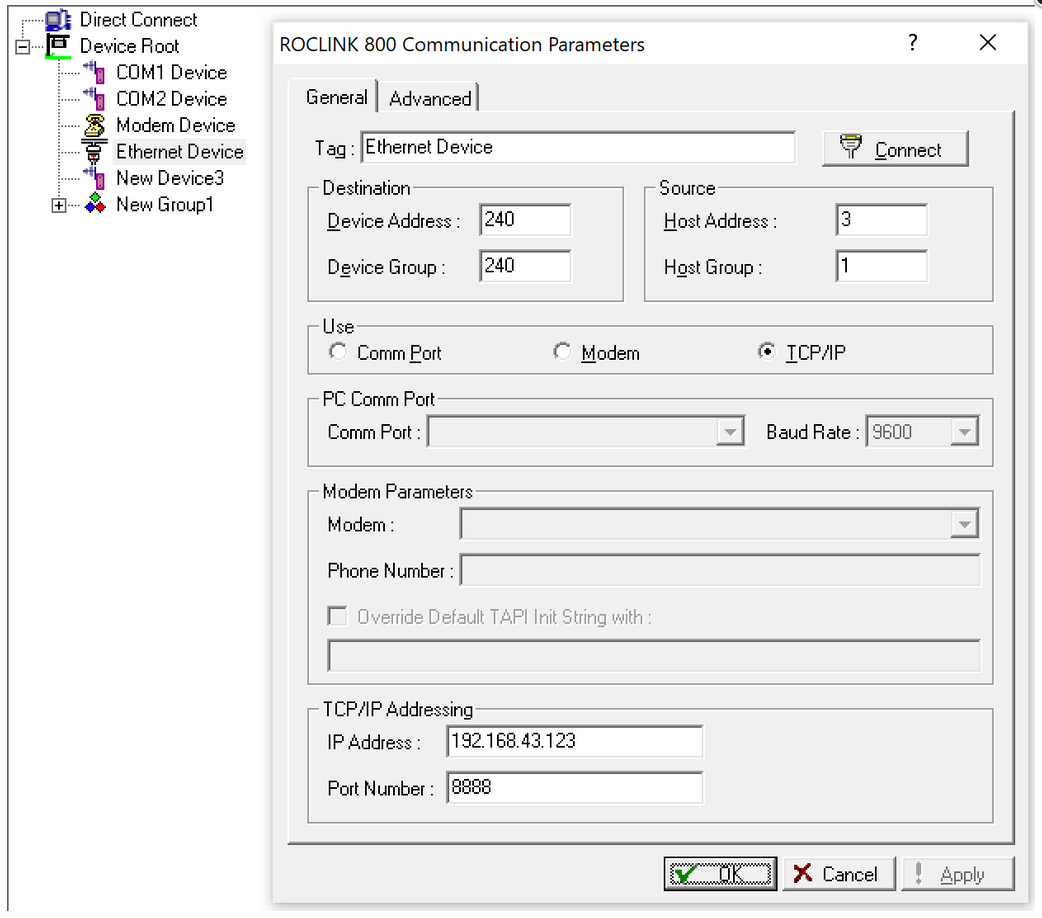Click the Host Group field
The image size is (1042, 918).
tap(881, 266)
